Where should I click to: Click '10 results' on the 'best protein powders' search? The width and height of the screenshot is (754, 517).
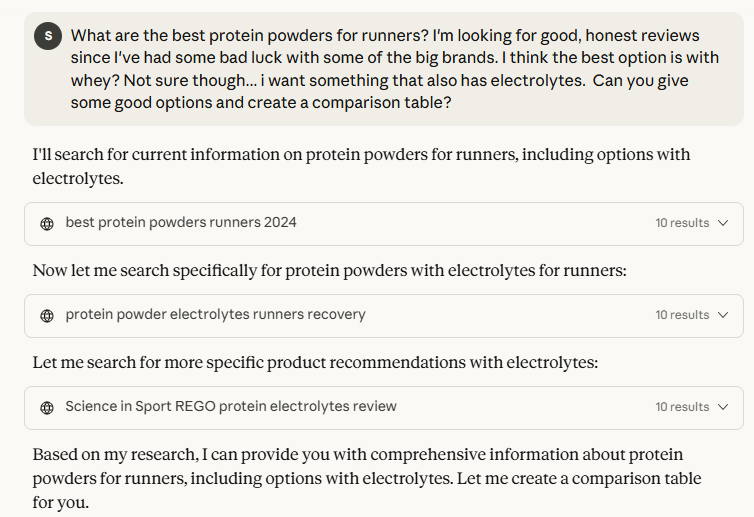[x=682, y=223]
